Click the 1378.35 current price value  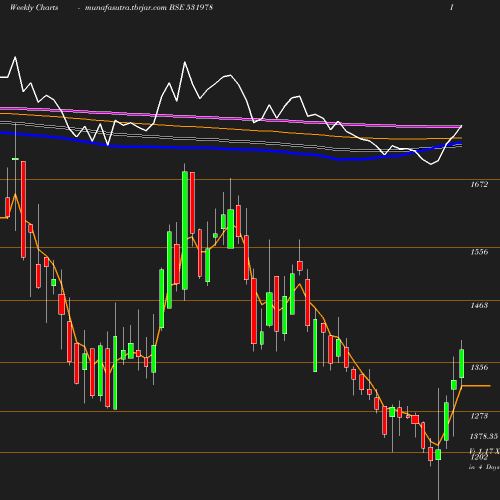[x=484, y=436]
